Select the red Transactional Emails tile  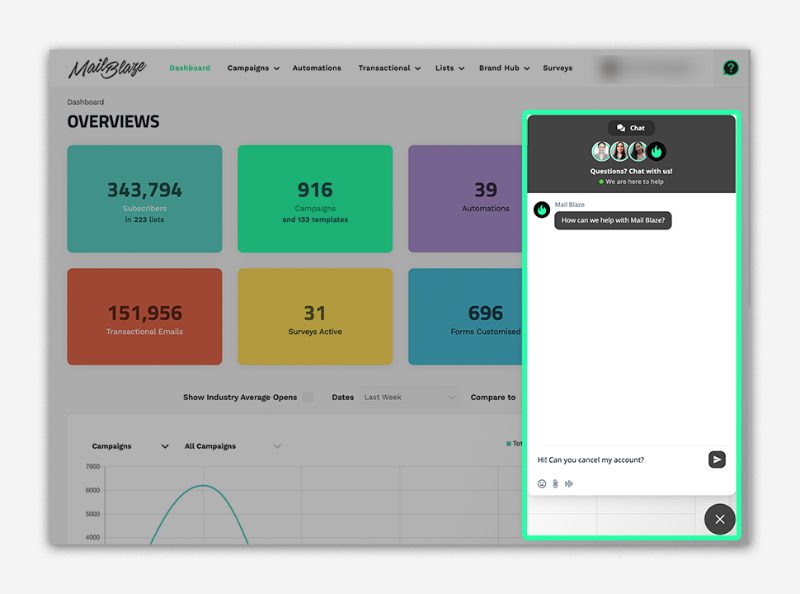[145, 317]
